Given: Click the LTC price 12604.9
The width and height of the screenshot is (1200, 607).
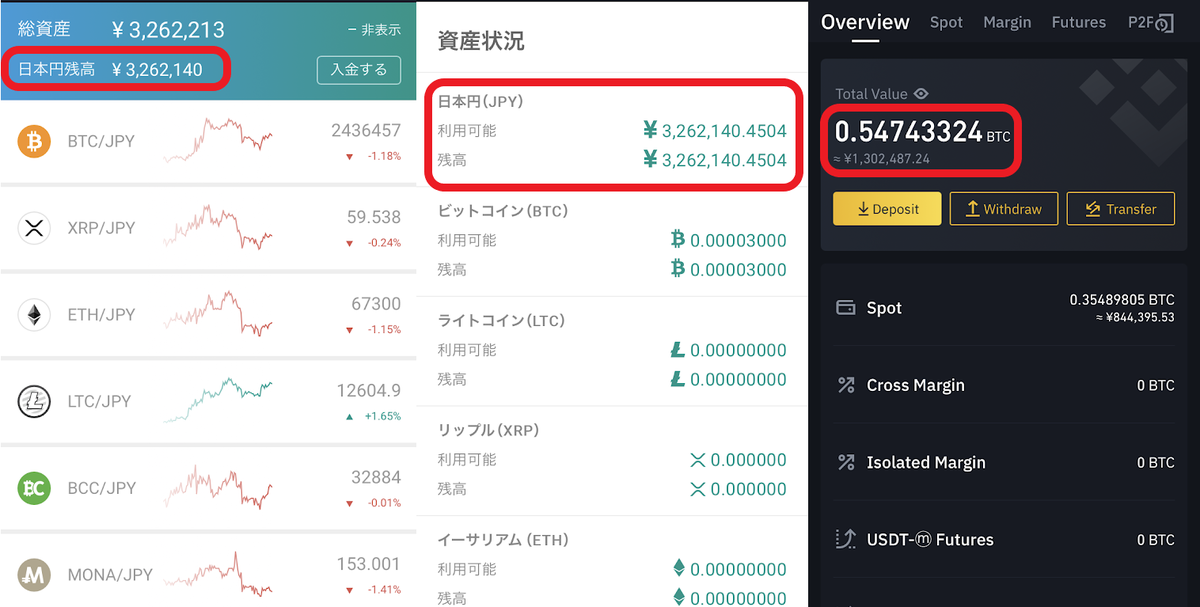Looking at the screenshot, I should [x=368, y=391].
